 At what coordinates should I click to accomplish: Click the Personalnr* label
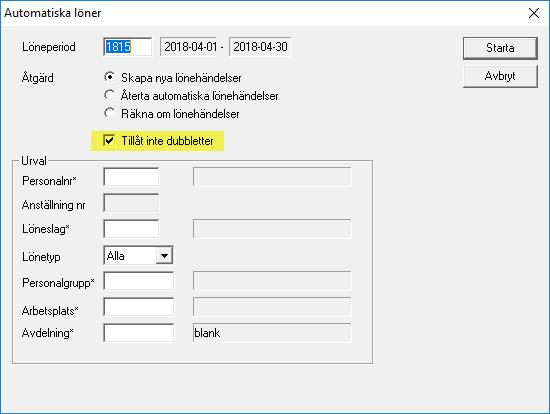point(49,181)
